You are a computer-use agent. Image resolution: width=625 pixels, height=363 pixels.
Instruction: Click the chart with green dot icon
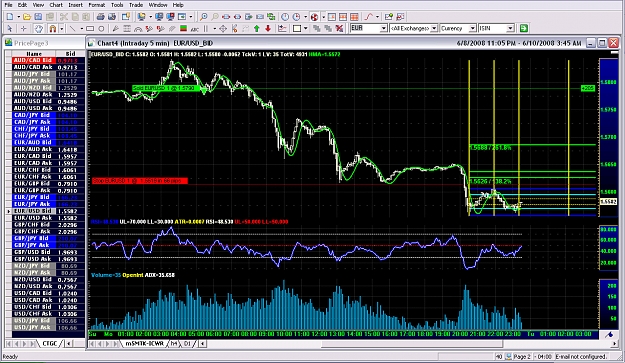coord(389,17)
